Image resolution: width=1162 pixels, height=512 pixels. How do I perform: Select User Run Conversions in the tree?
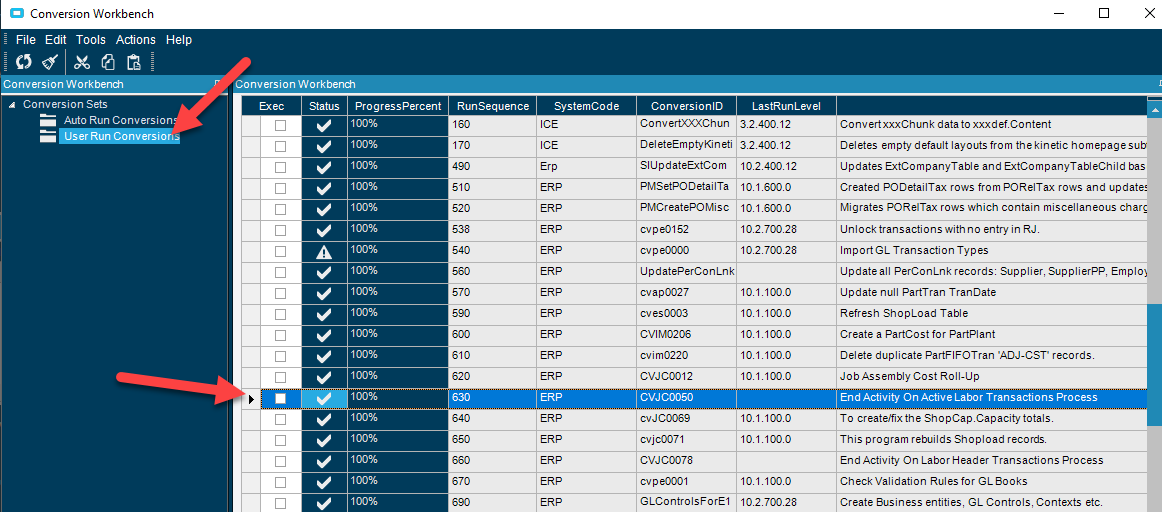pyautogui.click(x=122, y=136)
